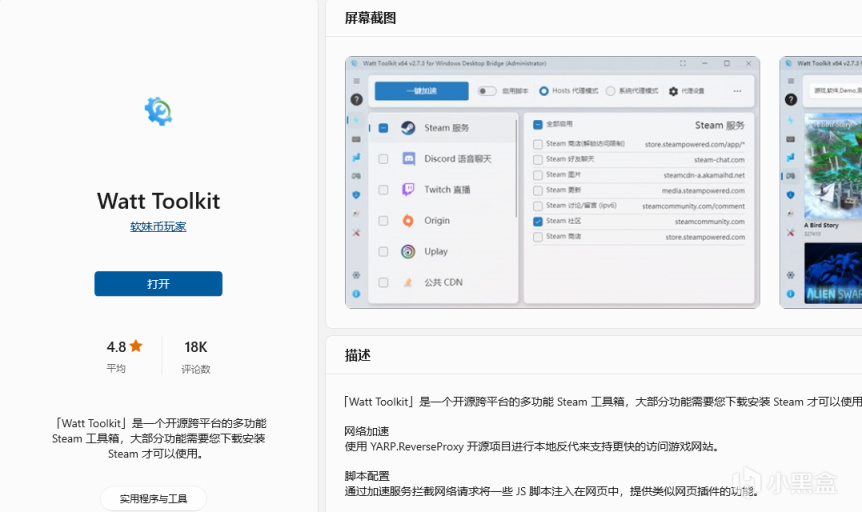Screen dimensions: 862x512
Task: Check the Steam 好友聊天 checkbox
Action: coord(538,159)
